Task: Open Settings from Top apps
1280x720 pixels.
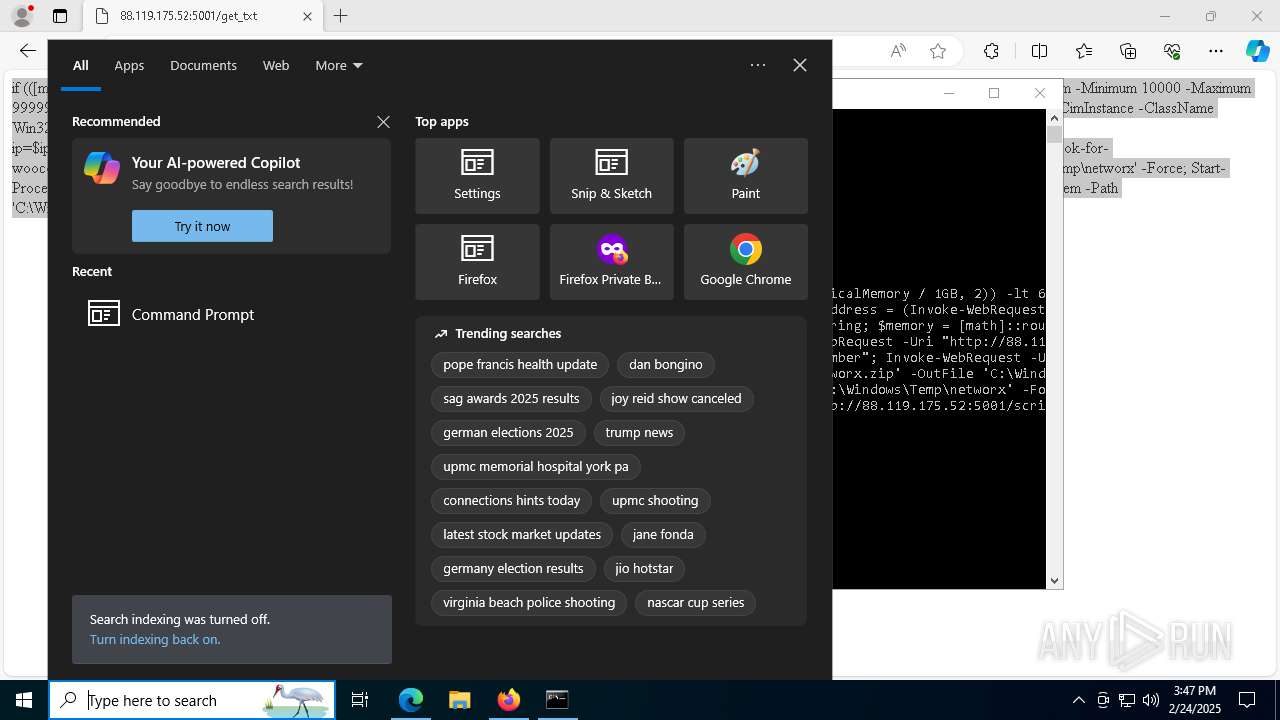Action: pyautogui.click(x=477, y=176)
